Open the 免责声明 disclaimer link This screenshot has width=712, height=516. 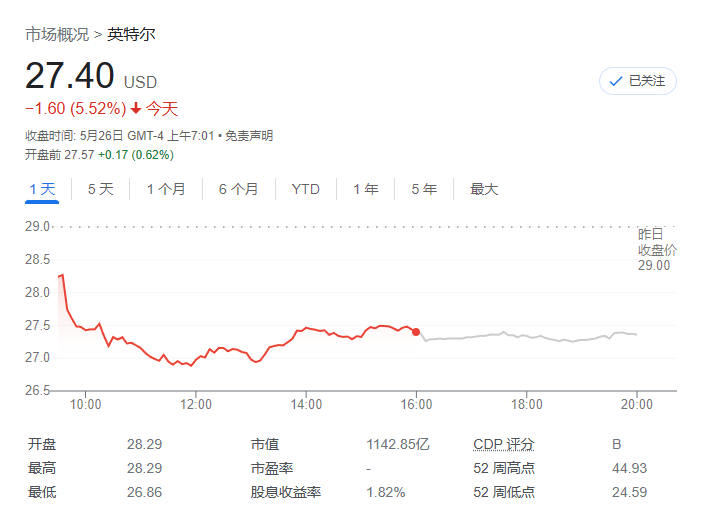click(248, 136)
